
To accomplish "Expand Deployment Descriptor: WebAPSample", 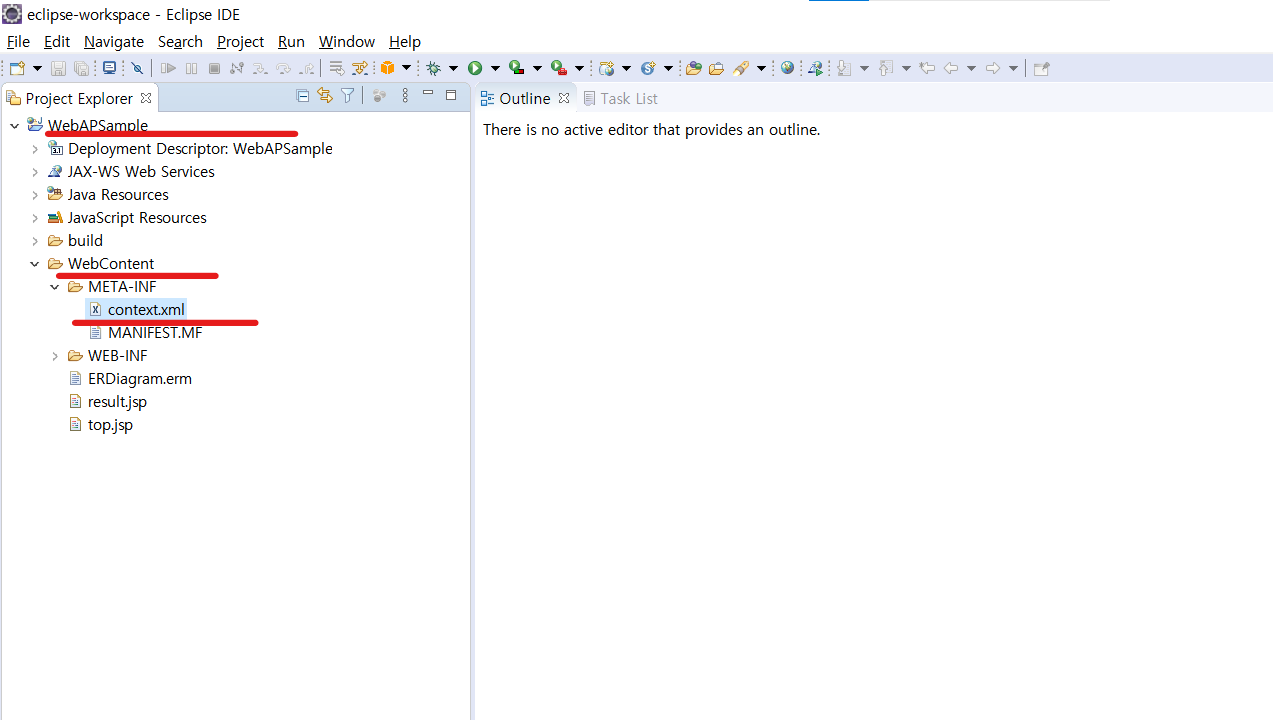I will click(x=35, y=148).
